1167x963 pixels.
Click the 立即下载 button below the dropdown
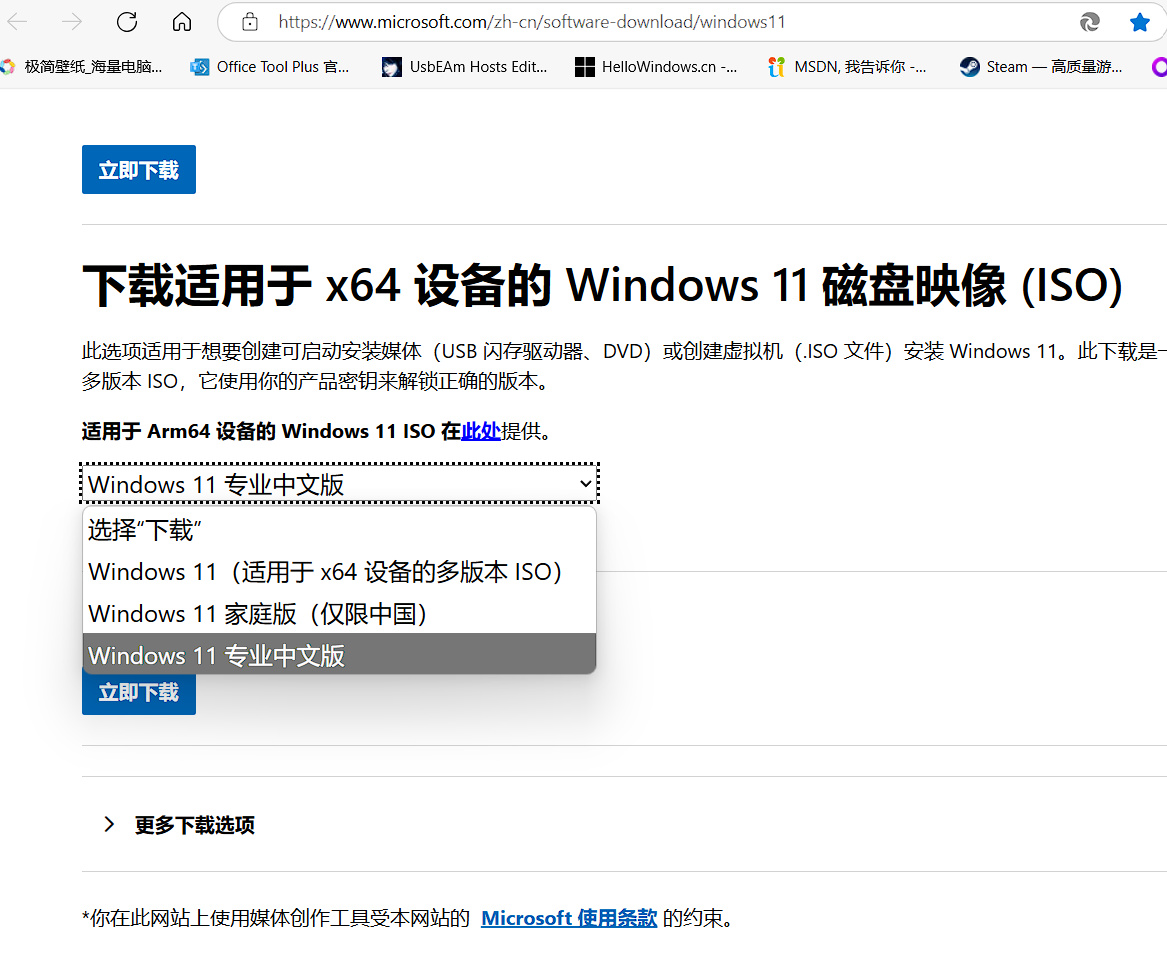click(138, 694)
